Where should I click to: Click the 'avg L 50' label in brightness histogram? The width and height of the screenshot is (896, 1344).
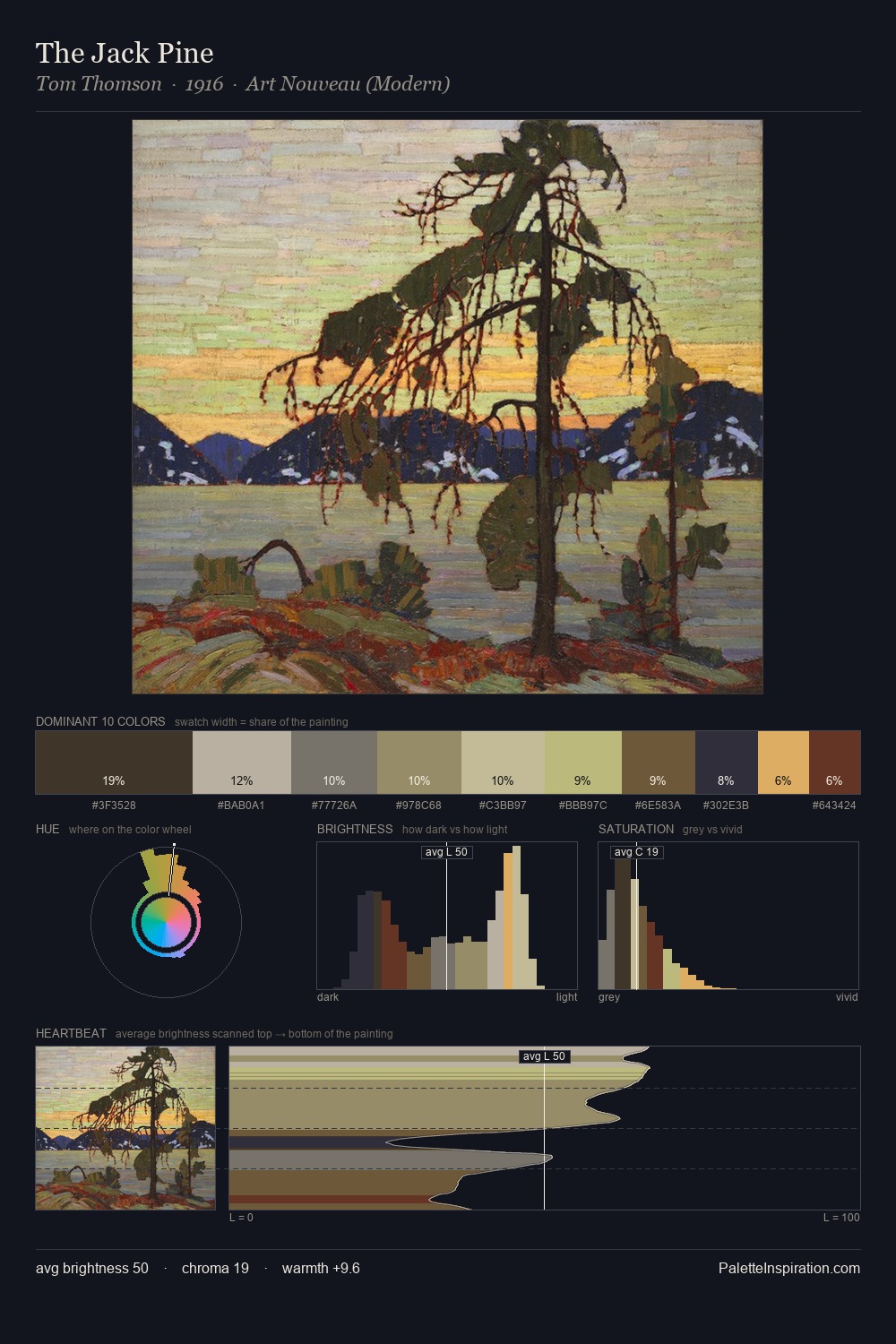pyautogui.click(x=446, y=852)
